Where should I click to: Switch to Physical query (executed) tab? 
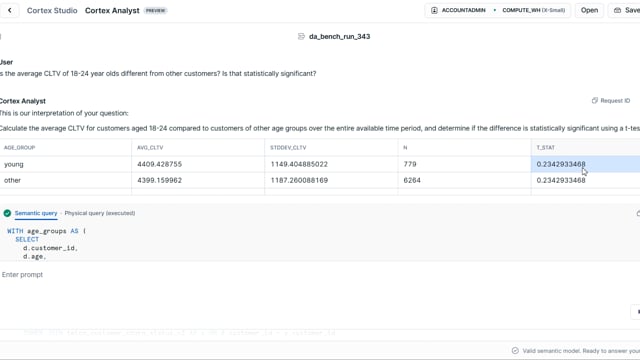pos(100,213)
